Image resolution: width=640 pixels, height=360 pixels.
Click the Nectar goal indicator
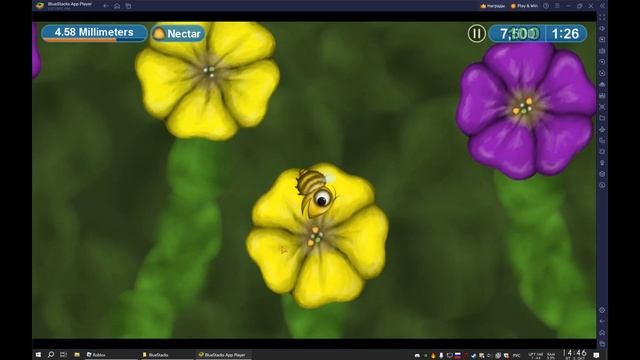click(178, 33)
